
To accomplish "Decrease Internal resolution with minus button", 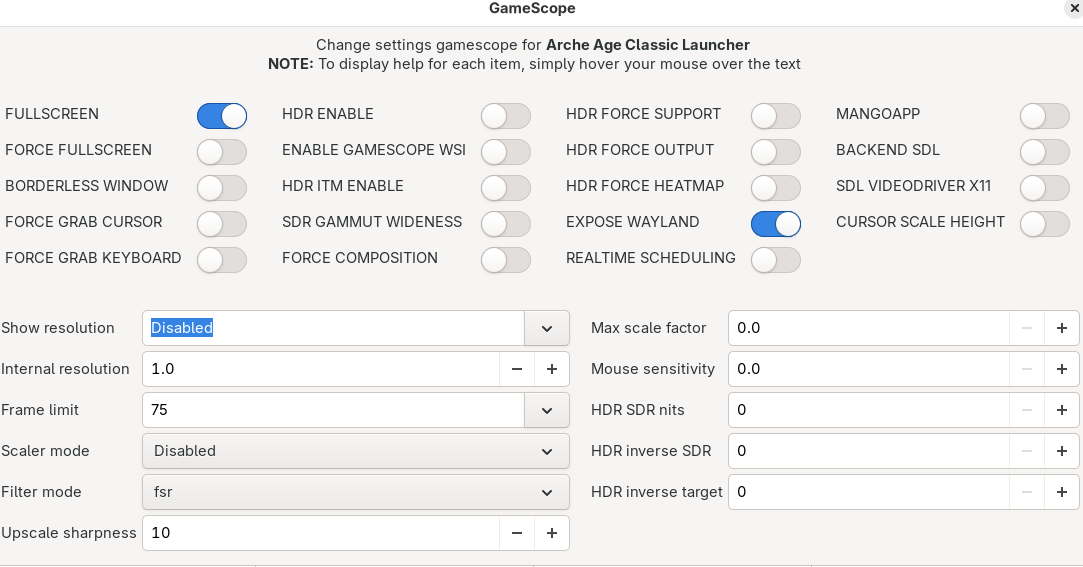I will [x=517, y=369].
